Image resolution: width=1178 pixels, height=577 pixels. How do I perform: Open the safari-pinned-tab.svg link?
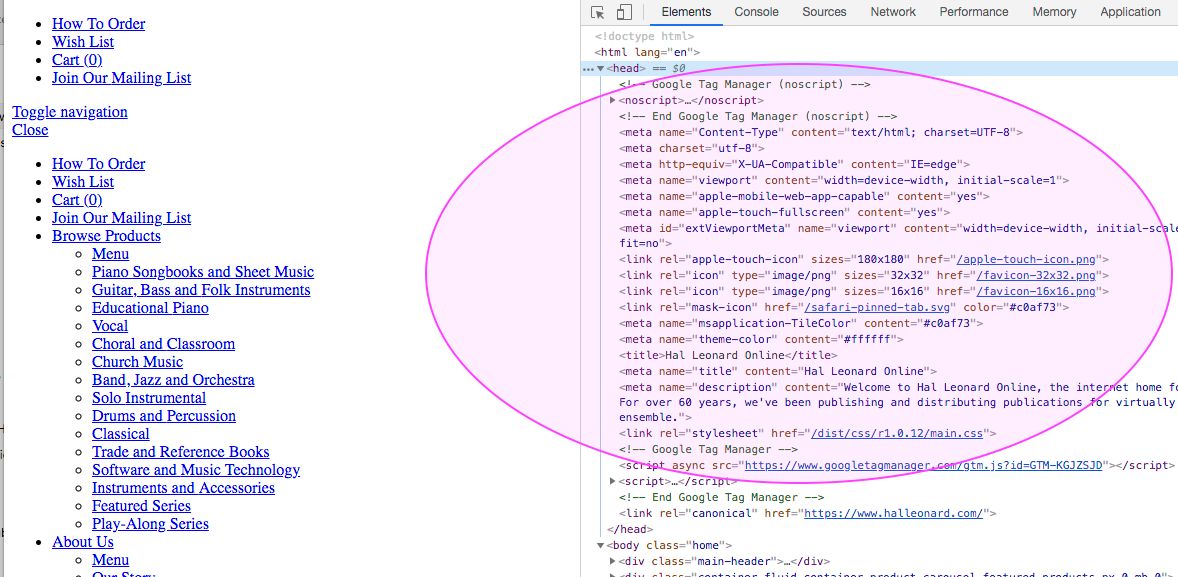(879, 307)
